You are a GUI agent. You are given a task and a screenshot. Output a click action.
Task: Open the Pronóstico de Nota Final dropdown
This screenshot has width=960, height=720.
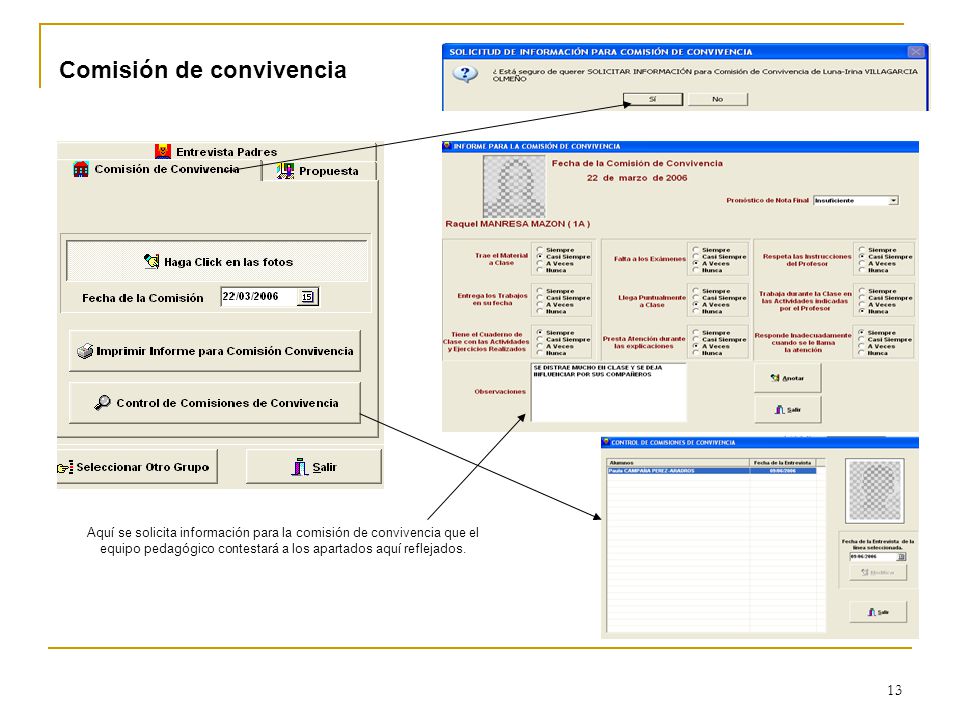(893, 200)
